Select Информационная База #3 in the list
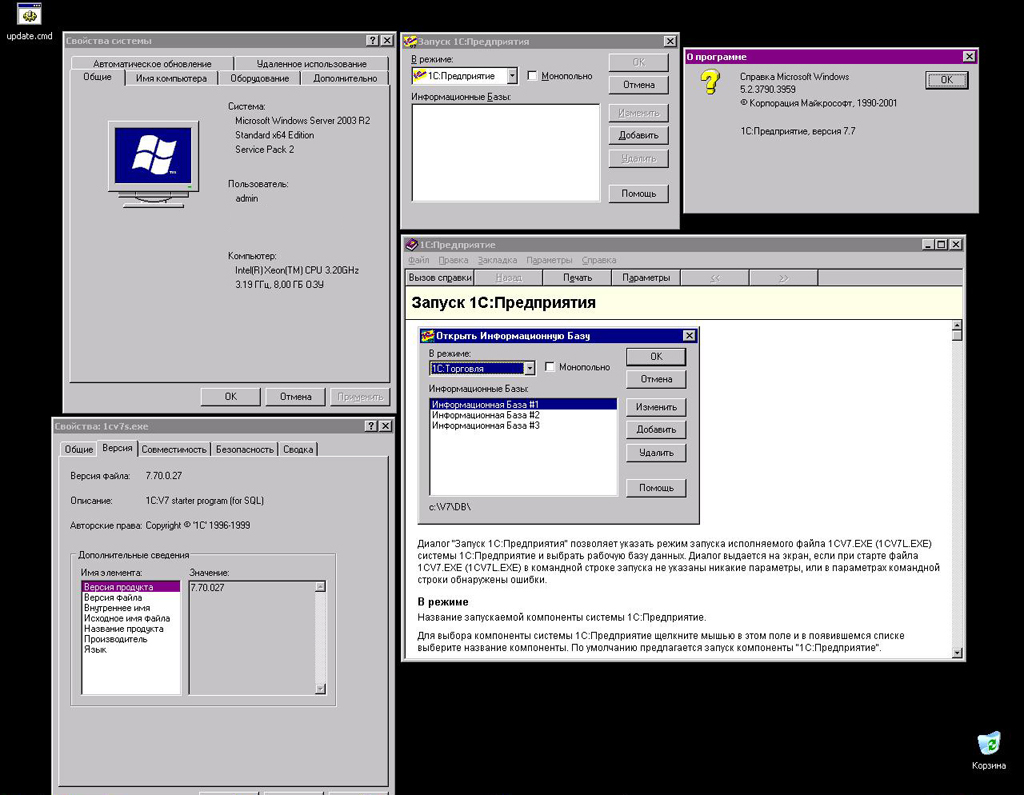 point(523,425)
